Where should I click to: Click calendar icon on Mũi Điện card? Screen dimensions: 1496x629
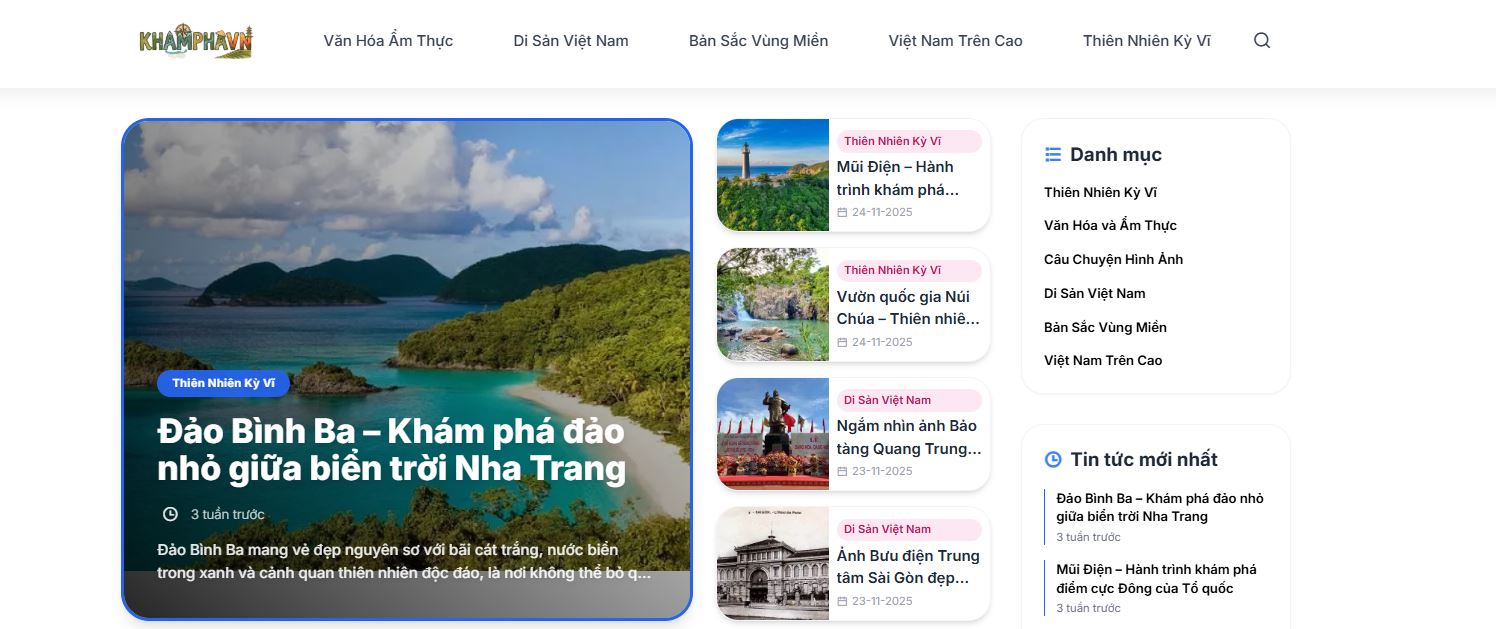click(x=842, y=212)
